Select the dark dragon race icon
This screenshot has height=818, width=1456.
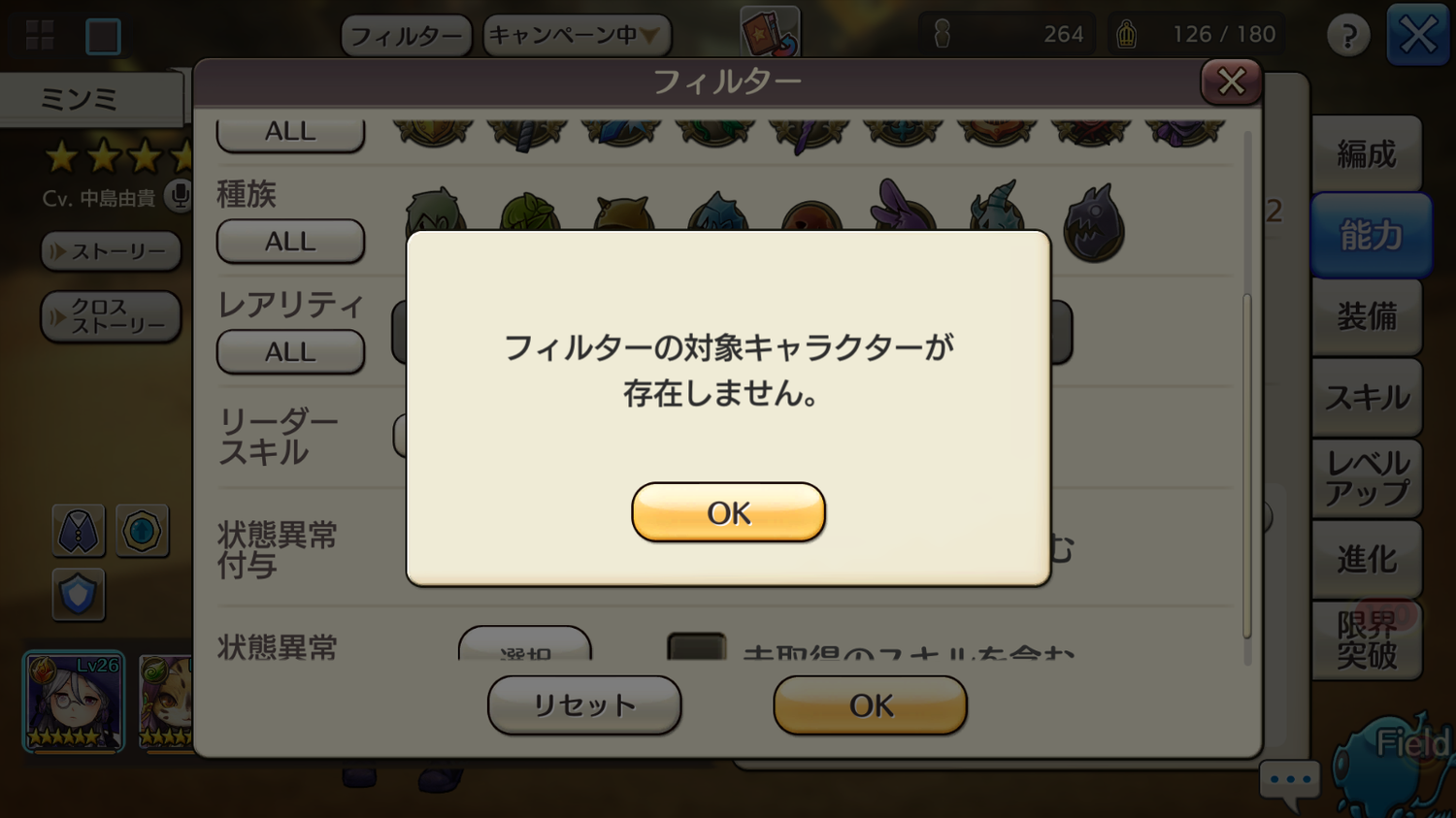click(x=1094, y=222)
